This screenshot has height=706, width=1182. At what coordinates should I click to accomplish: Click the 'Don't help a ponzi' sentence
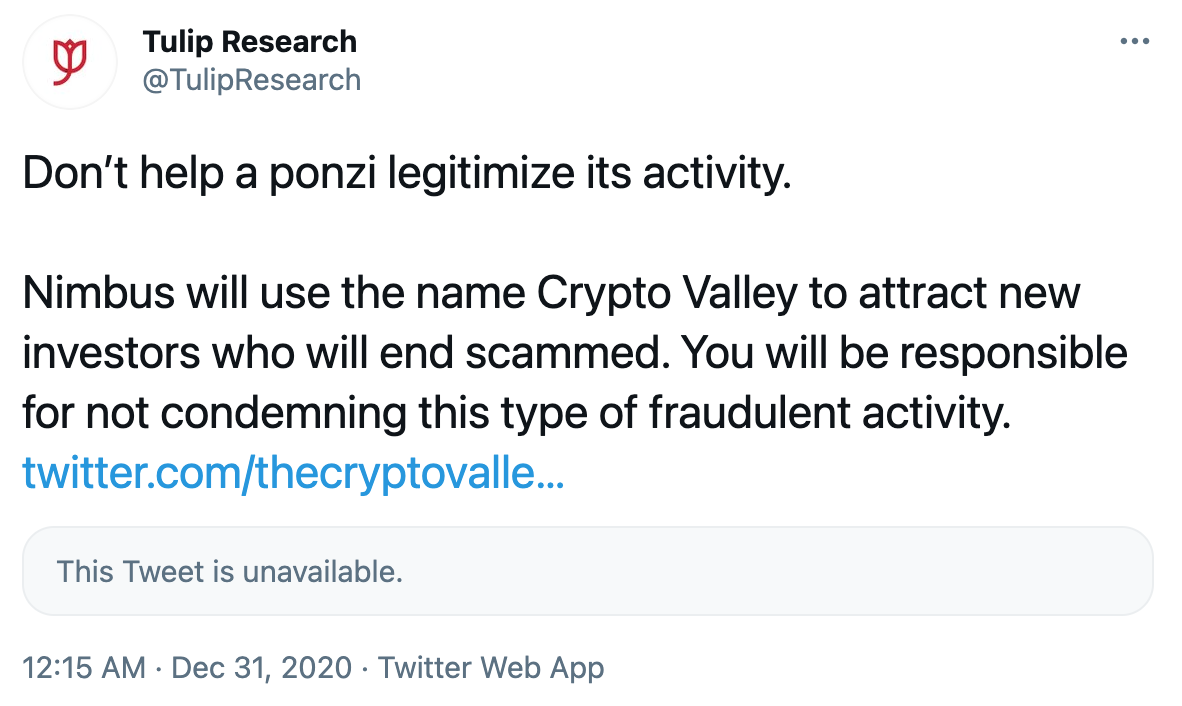407,173
